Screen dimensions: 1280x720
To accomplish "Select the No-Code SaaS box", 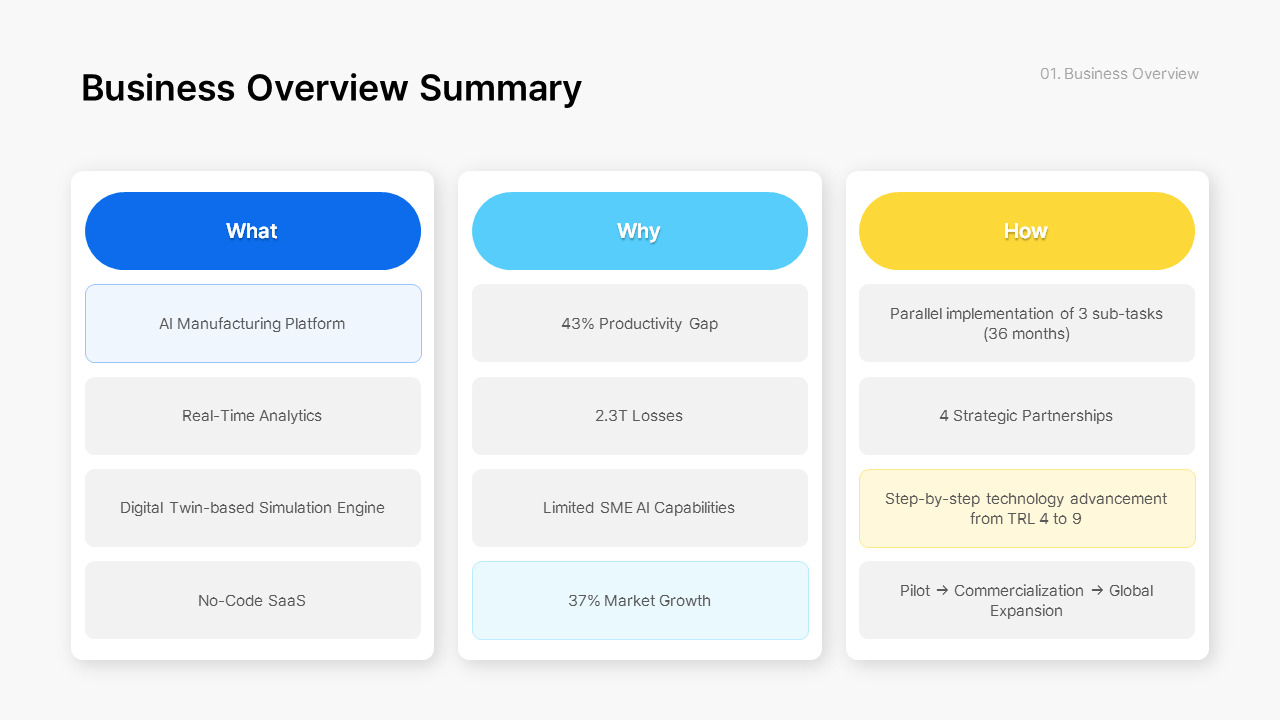I will click(x=253, y=600).
